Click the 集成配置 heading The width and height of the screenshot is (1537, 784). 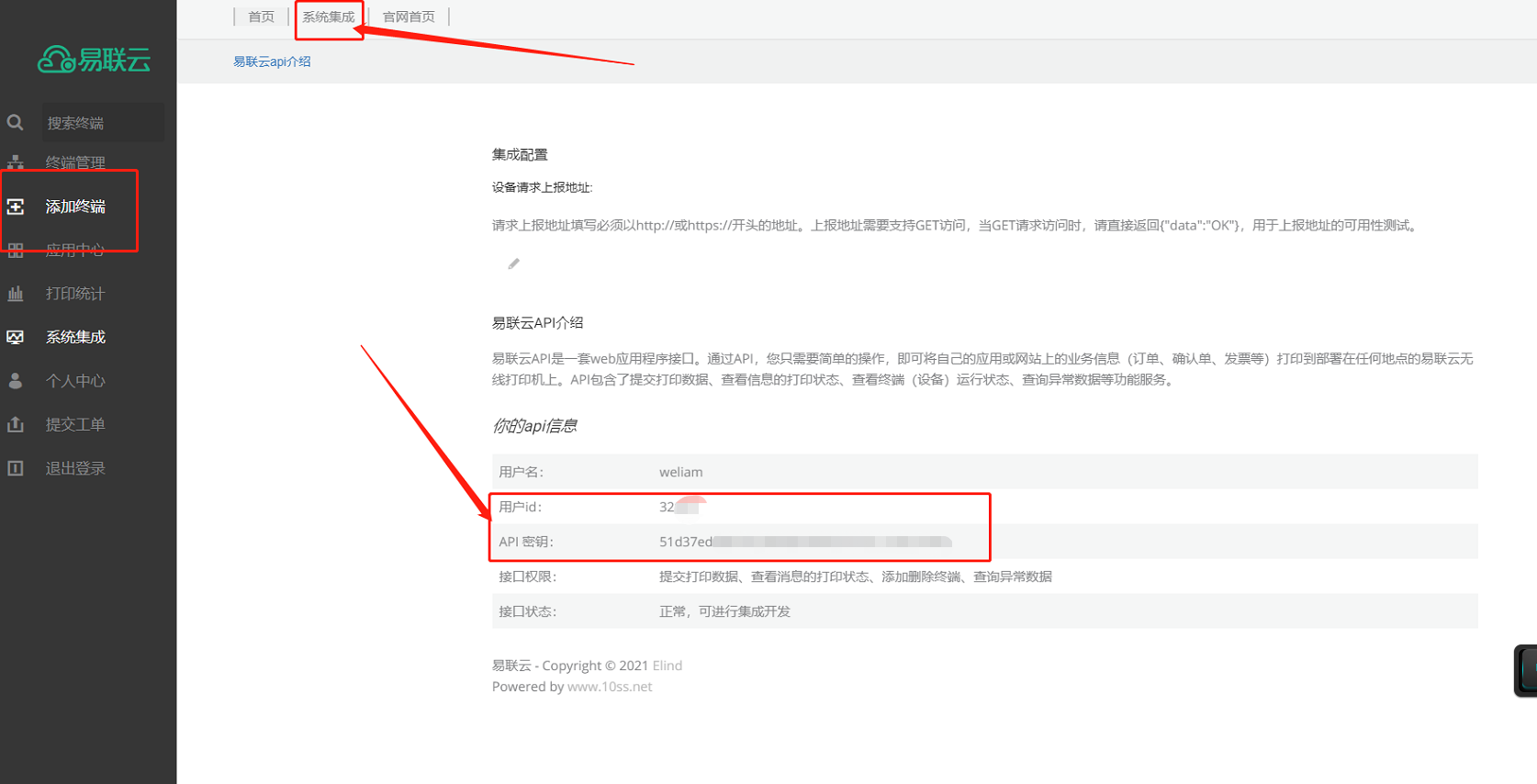coord(520,154)
